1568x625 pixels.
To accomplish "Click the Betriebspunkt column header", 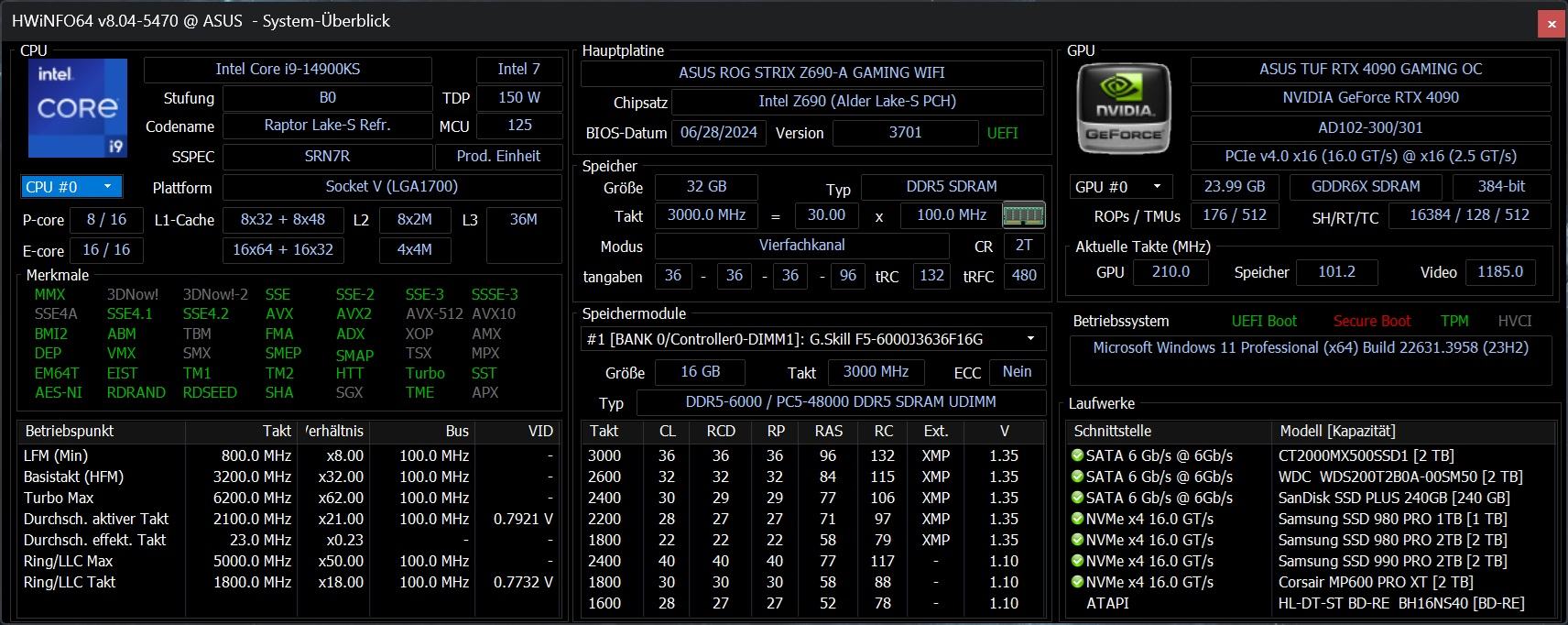I will pos(102,431).
